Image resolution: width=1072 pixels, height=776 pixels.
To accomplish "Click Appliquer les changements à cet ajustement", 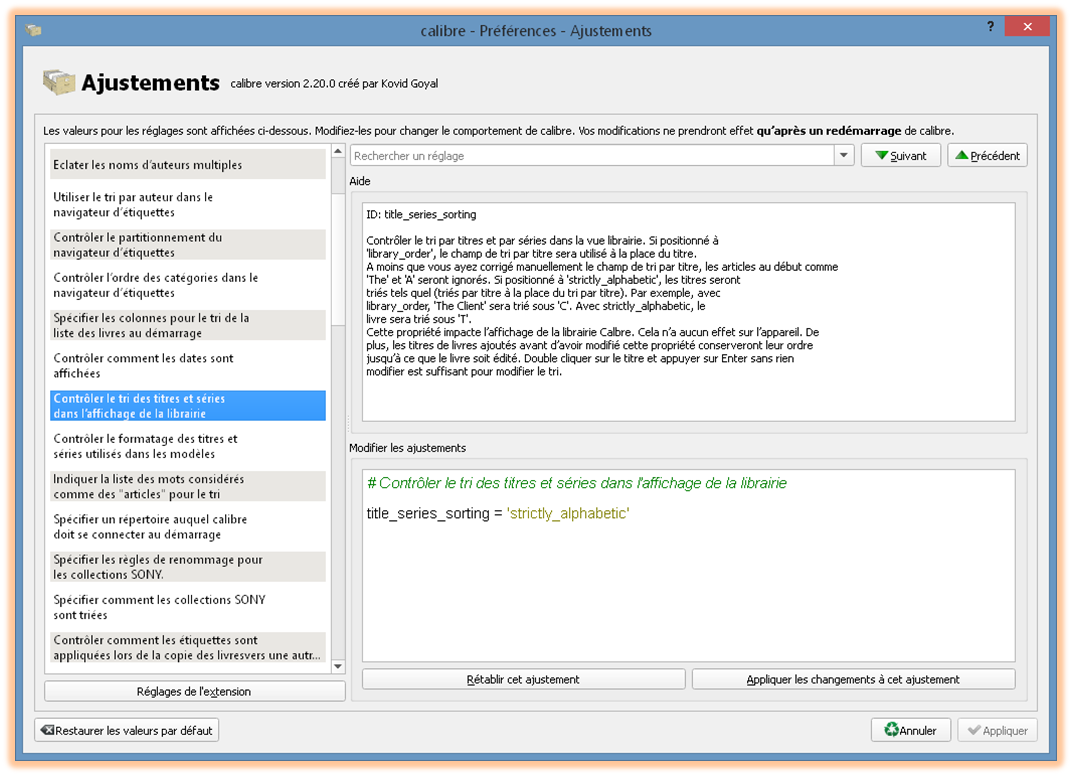I will click(x=853, y=680).
